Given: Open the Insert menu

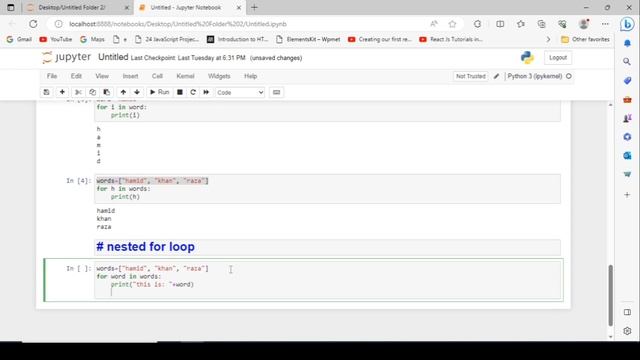Looking at the screenshot, I should tap(130, 76).
